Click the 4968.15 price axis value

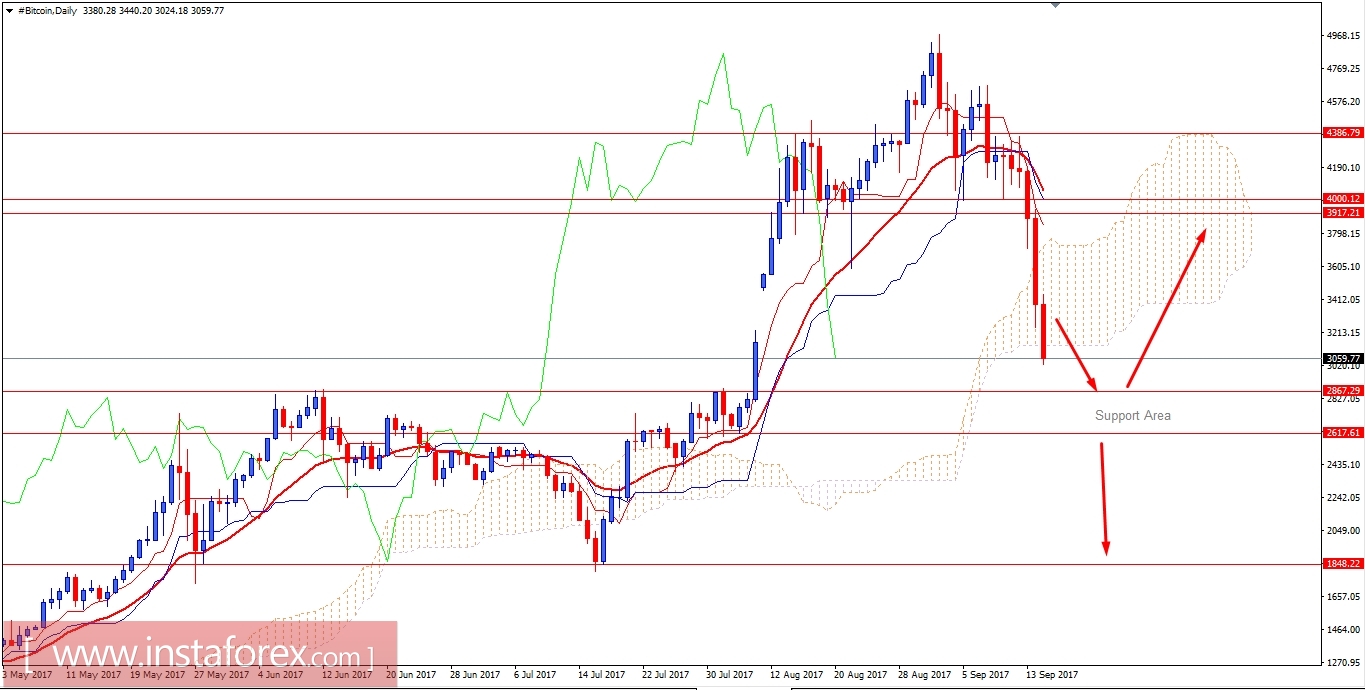1343,36
